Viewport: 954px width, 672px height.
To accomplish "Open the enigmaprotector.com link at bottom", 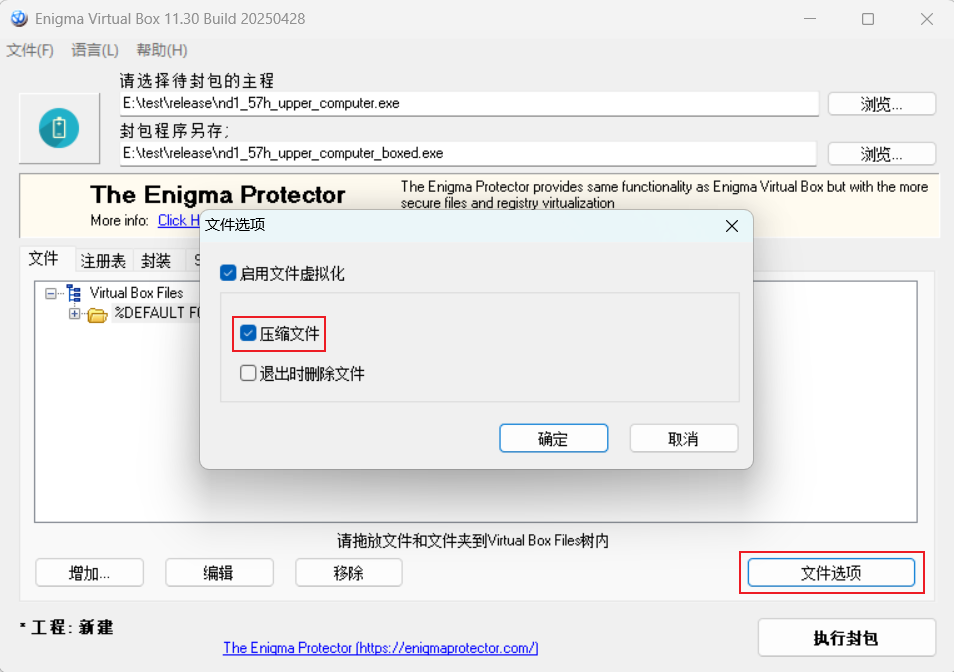I will click(x=381, y=648).
